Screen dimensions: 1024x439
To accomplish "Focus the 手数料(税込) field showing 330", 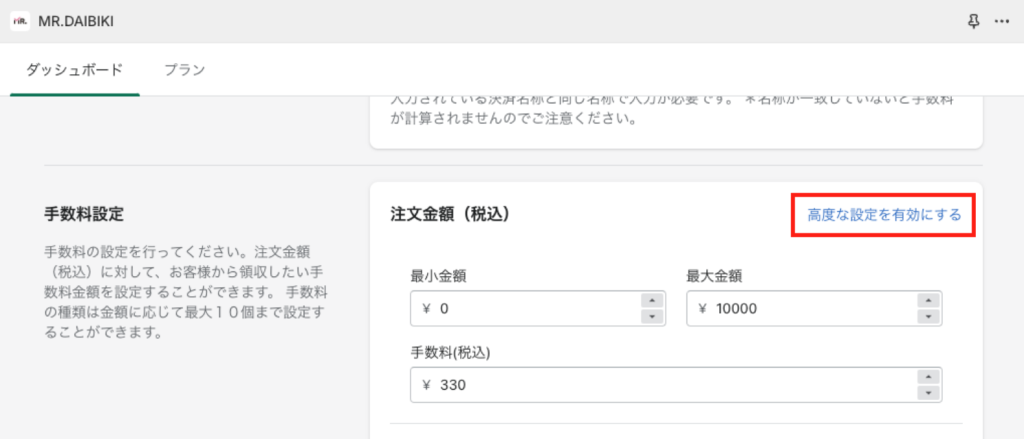I will click(x=676, y=385).
